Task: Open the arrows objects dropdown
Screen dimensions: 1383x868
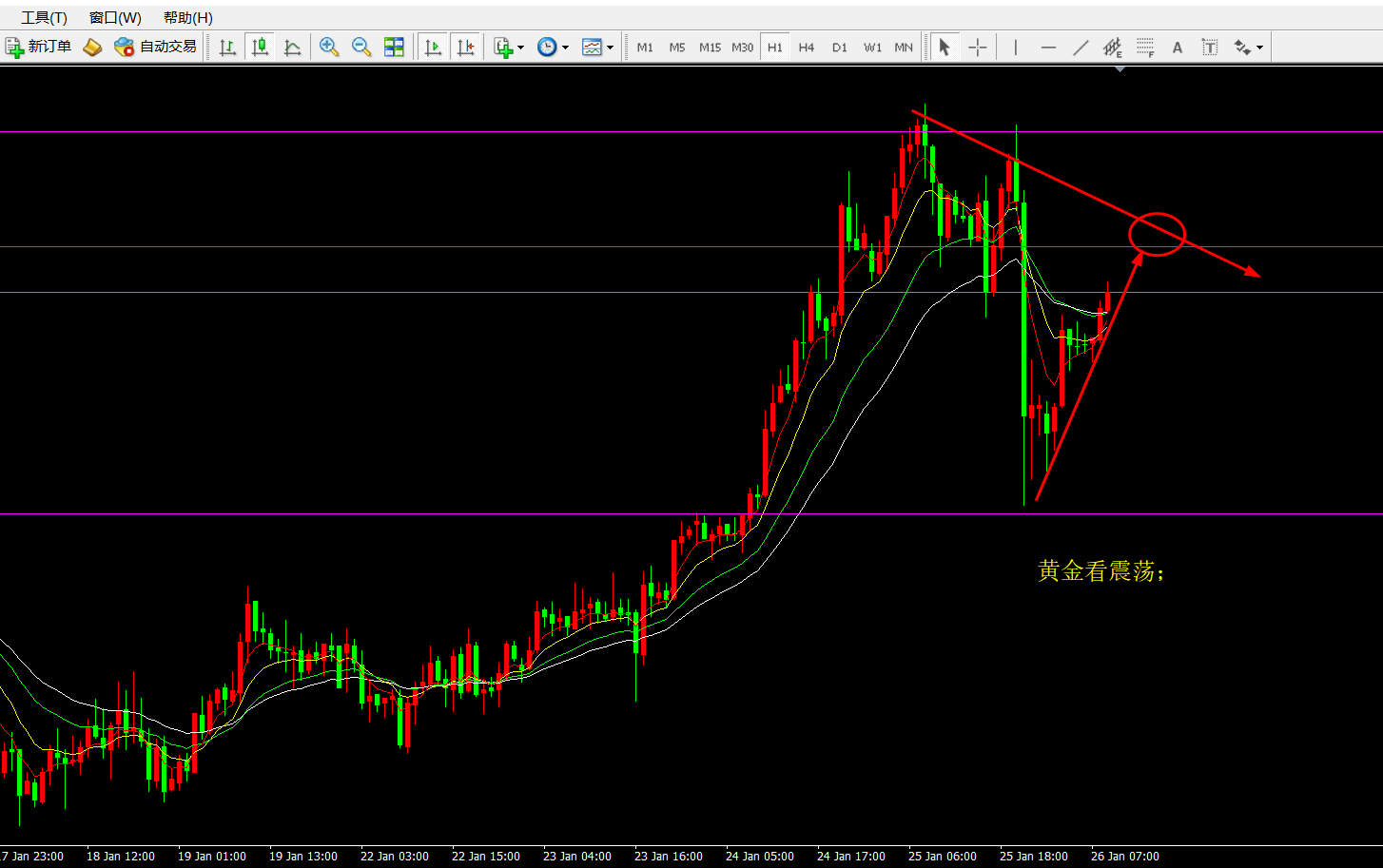Action: point(1248,47)
